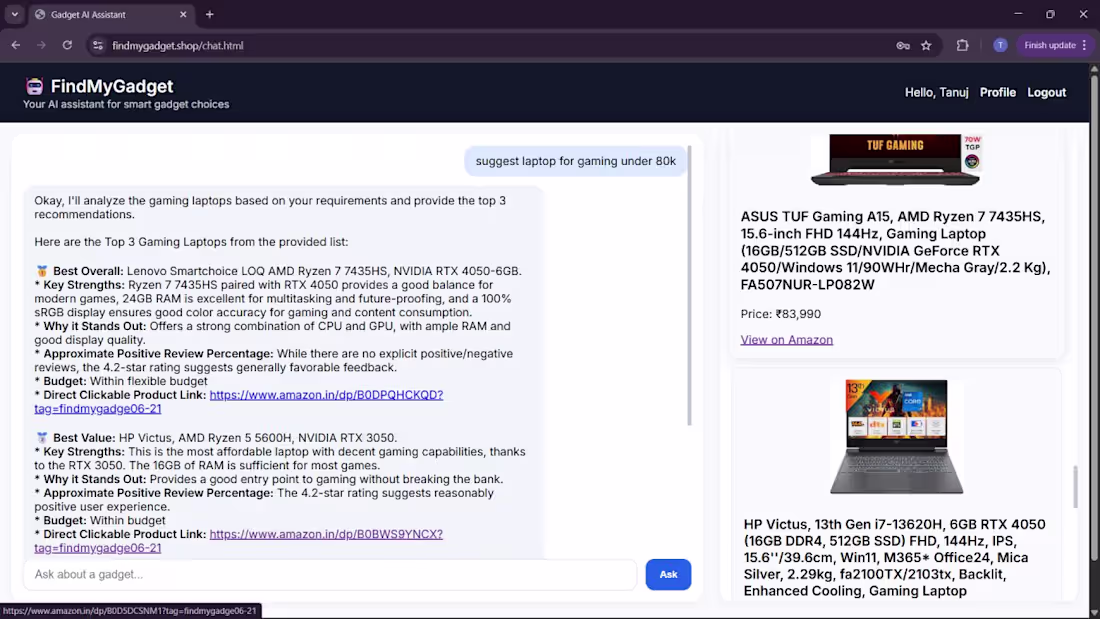Click the Best Value medal icon
This screenshot has height=619, width=1100.
[42, 438]
